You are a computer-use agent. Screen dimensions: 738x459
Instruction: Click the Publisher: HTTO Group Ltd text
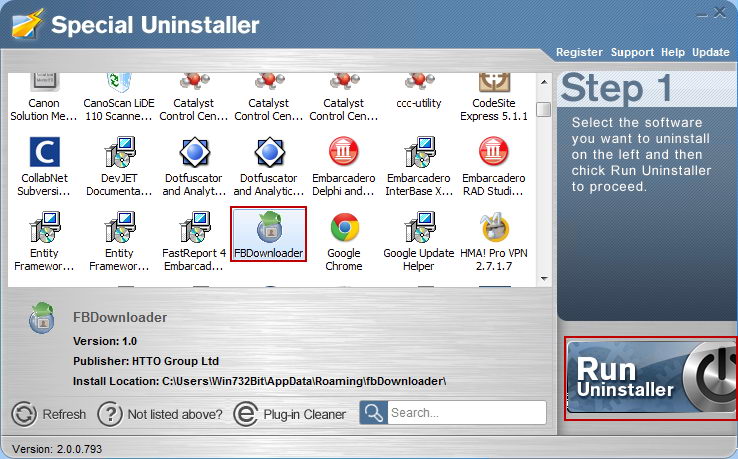pos(146,361)
